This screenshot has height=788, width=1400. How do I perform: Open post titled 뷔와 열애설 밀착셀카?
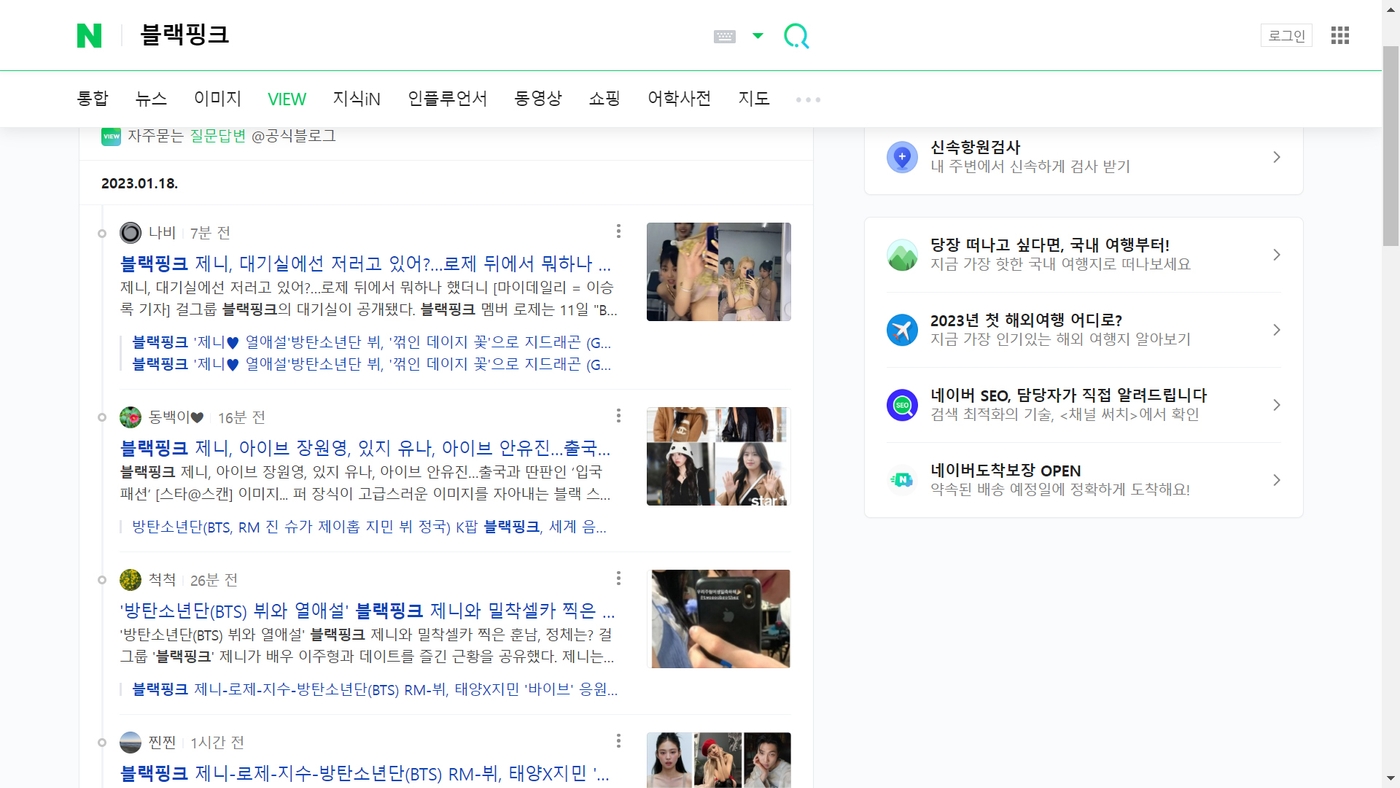[368, 611]
